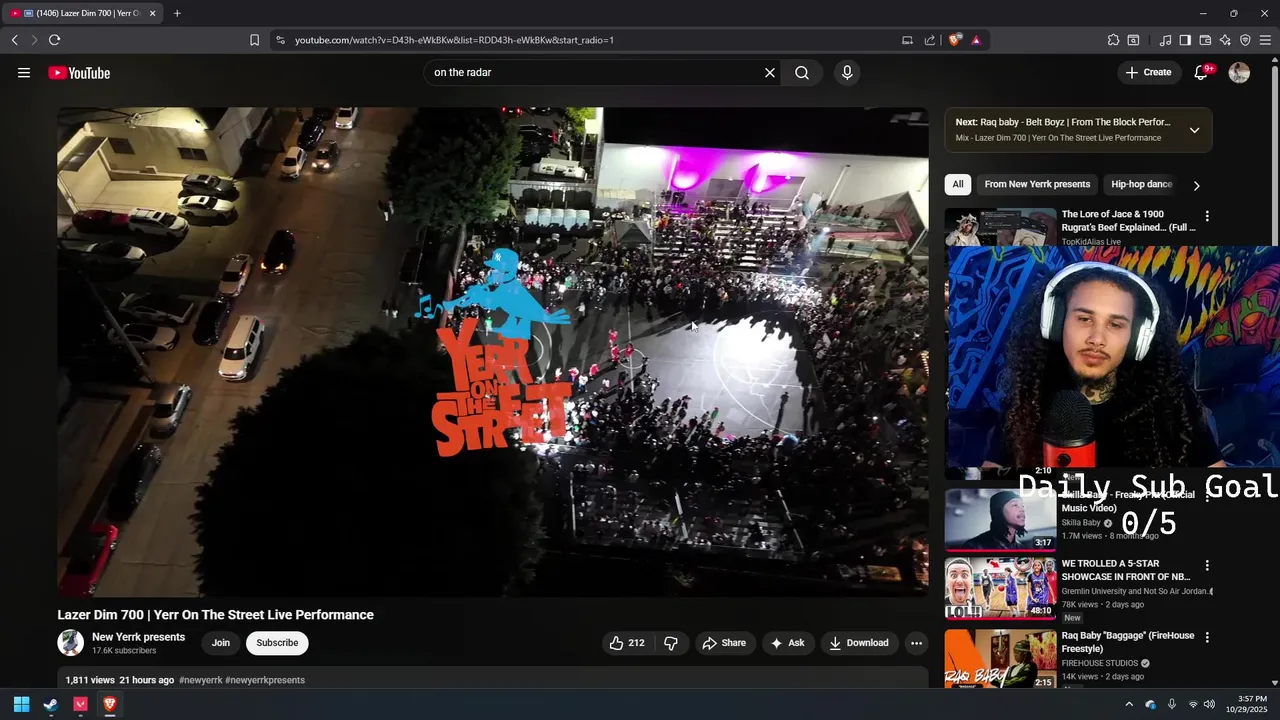The width and height of the screenshot is (1280, 720).
Task: Open Brave browser taskbar icon
Action: (x=110, y=704)
